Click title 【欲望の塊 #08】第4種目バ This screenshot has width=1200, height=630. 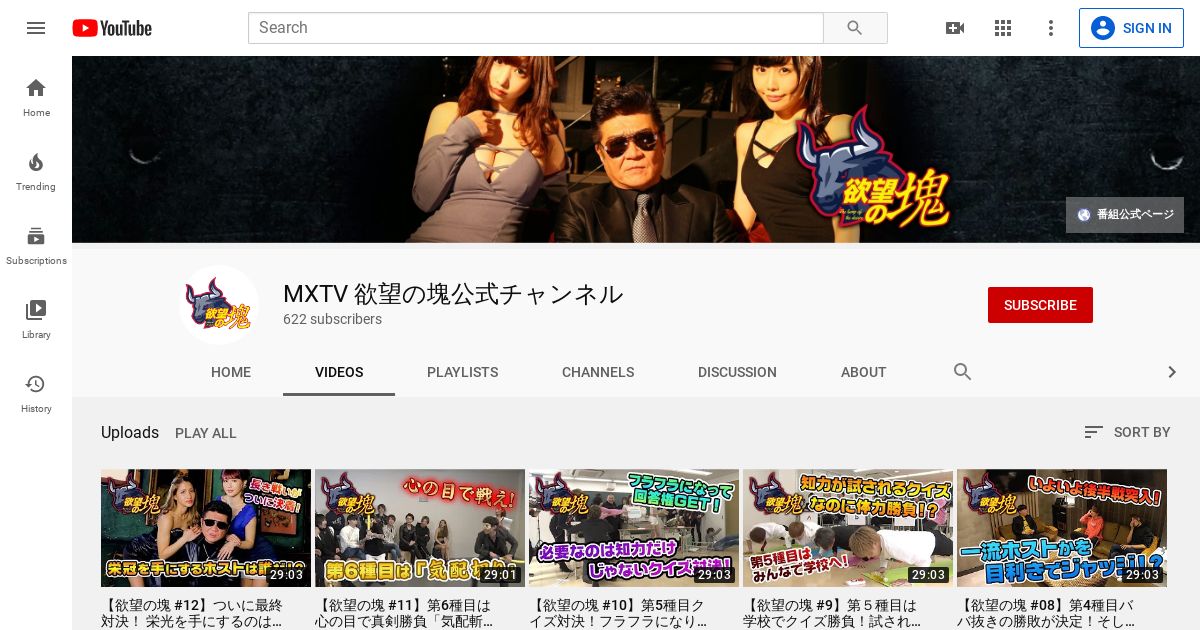pos(1047,613)
